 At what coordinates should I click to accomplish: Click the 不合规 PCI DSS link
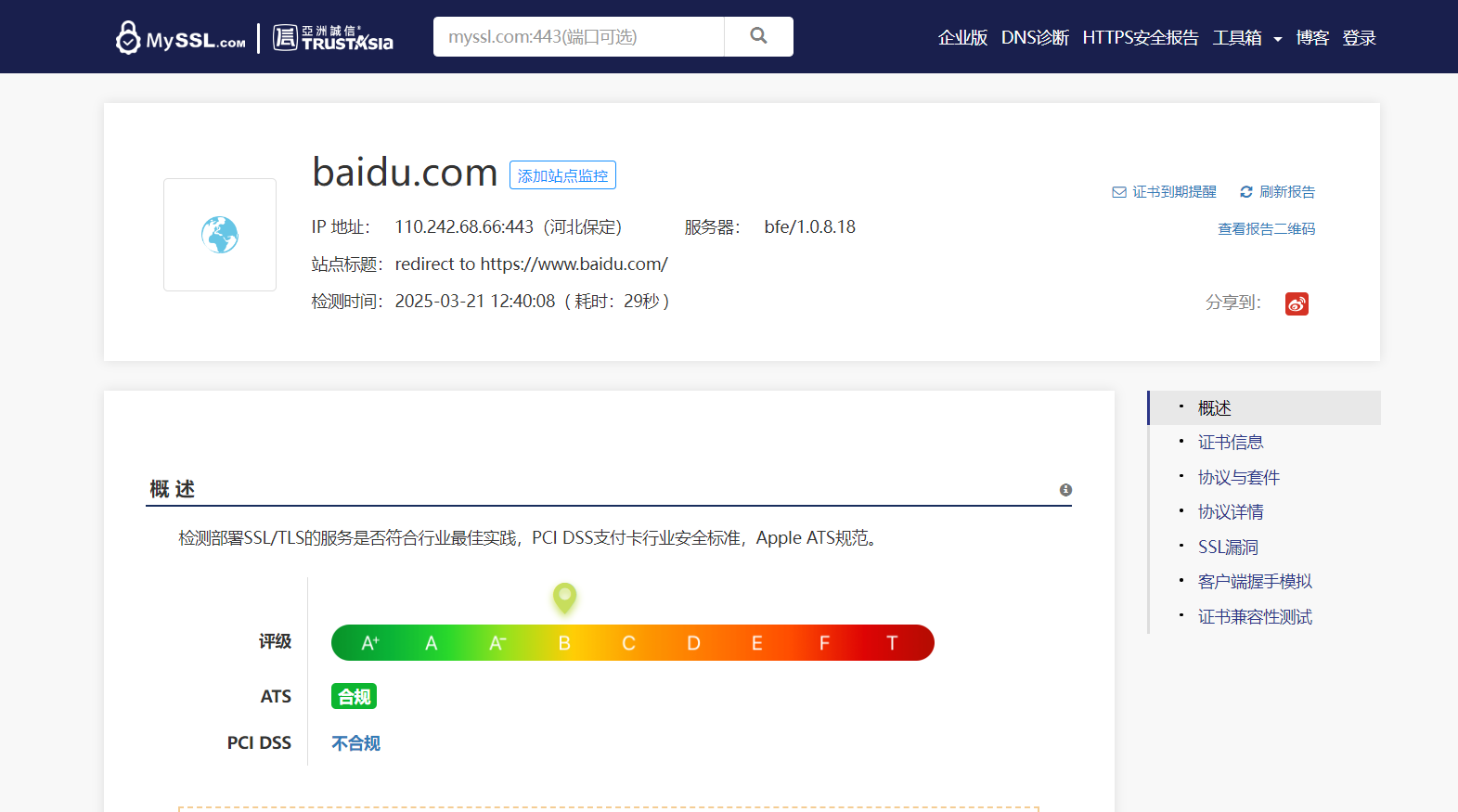(x=356, y=743)
